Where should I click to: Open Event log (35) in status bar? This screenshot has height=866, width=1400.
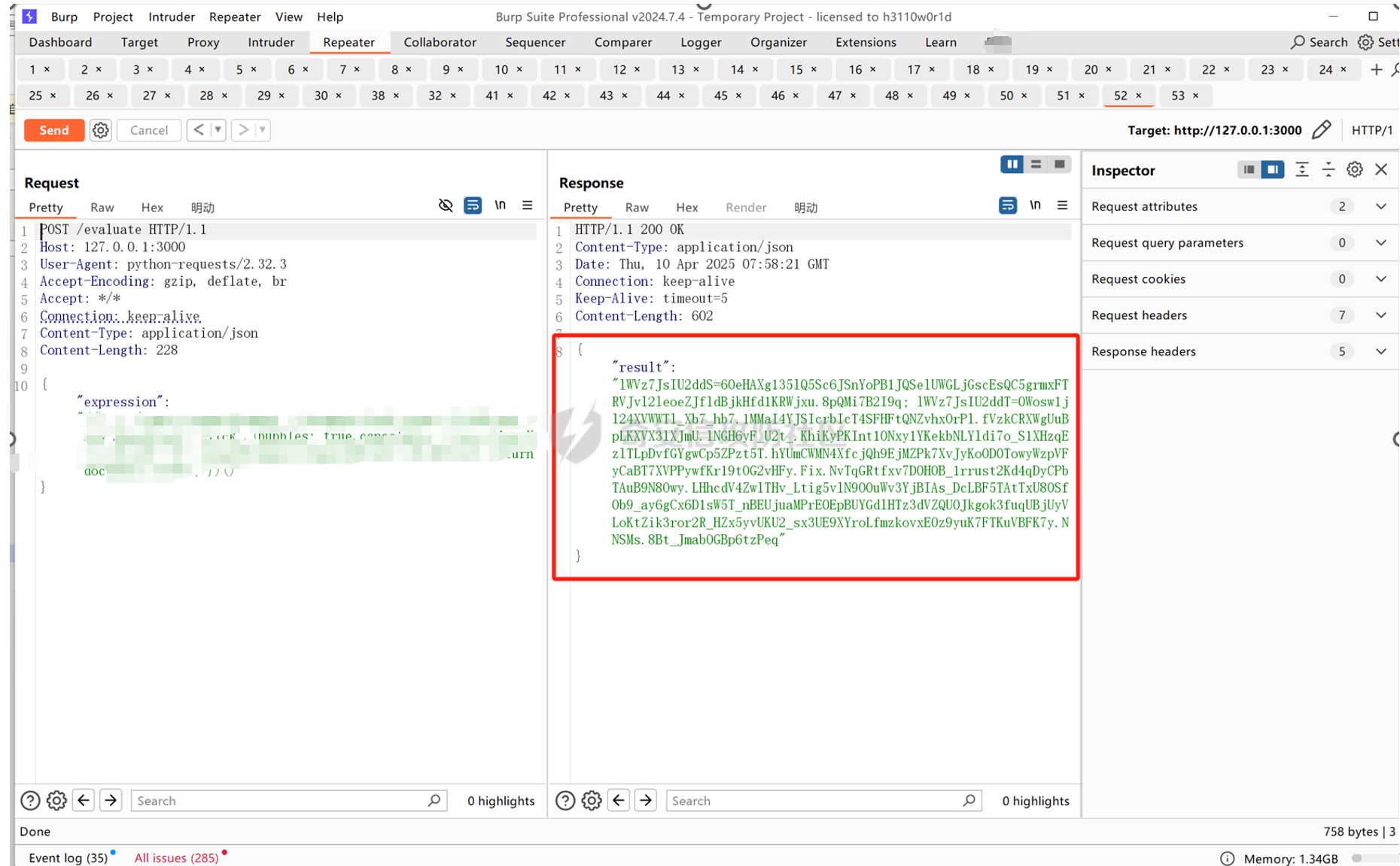point(68,858)
